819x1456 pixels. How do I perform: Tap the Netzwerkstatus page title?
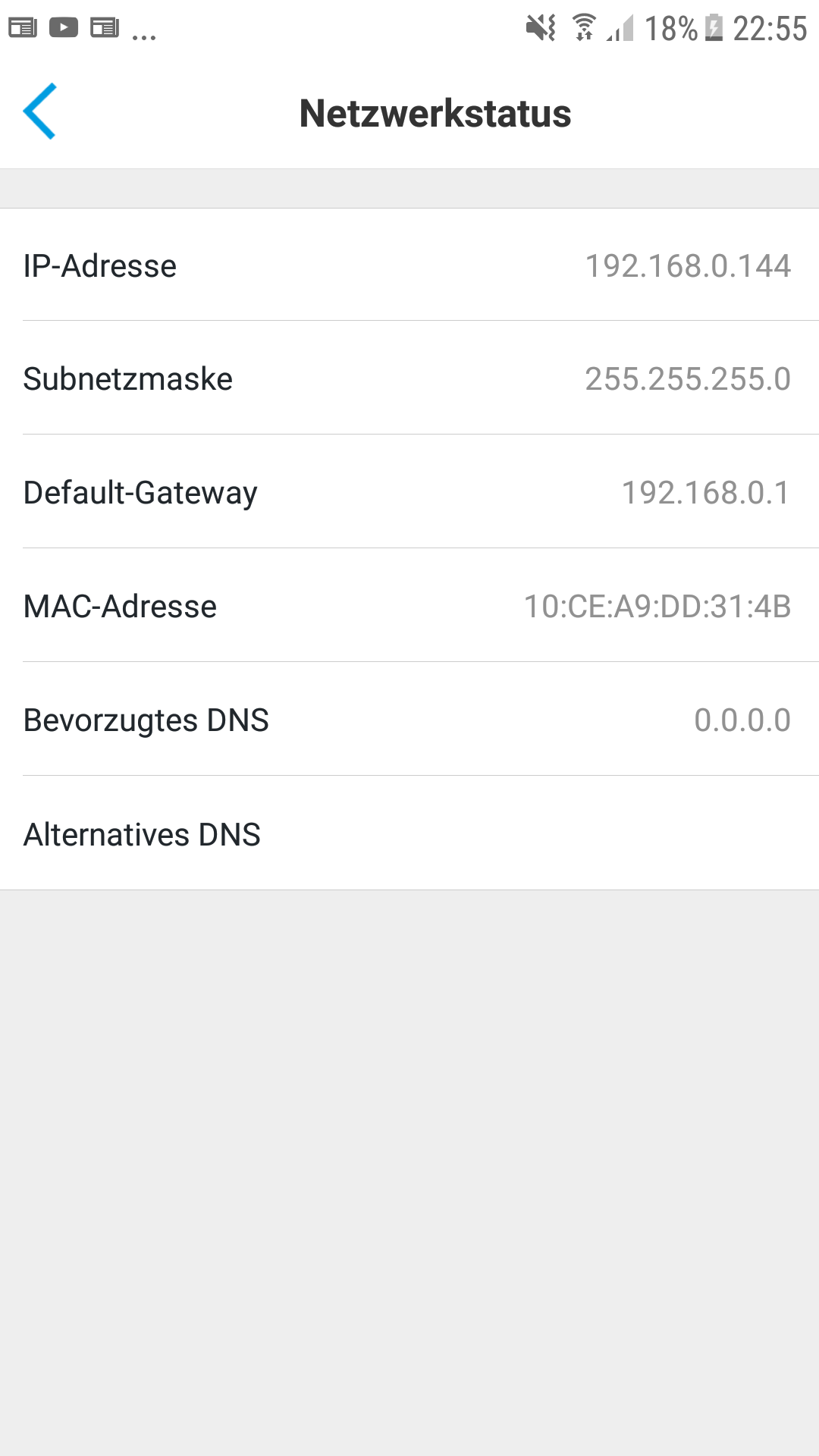coord(435,114)
